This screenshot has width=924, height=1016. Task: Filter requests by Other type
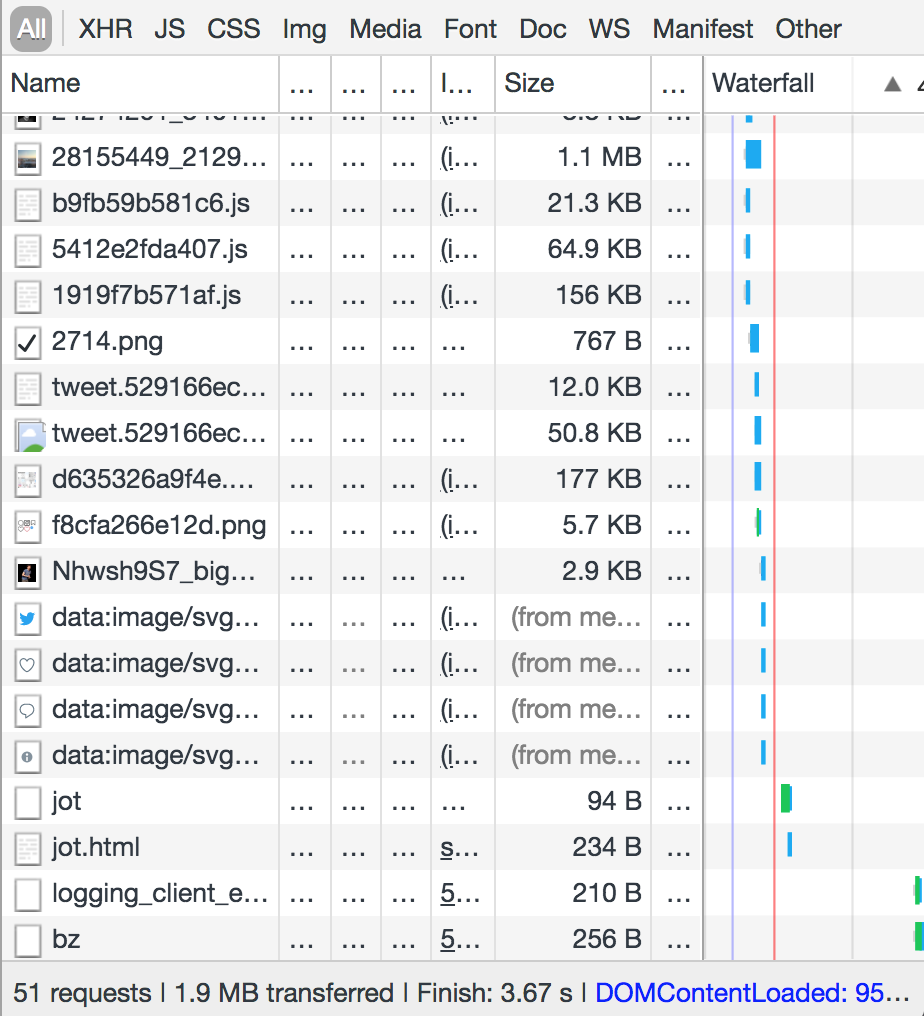pos(809,29)
